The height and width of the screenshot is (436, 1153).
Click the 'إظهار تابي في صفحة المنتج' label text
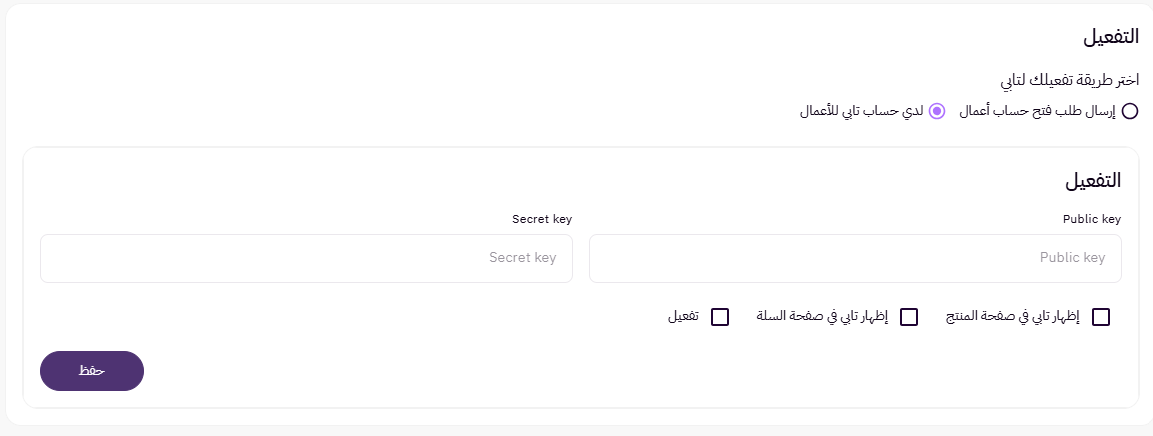point(1013,317)
